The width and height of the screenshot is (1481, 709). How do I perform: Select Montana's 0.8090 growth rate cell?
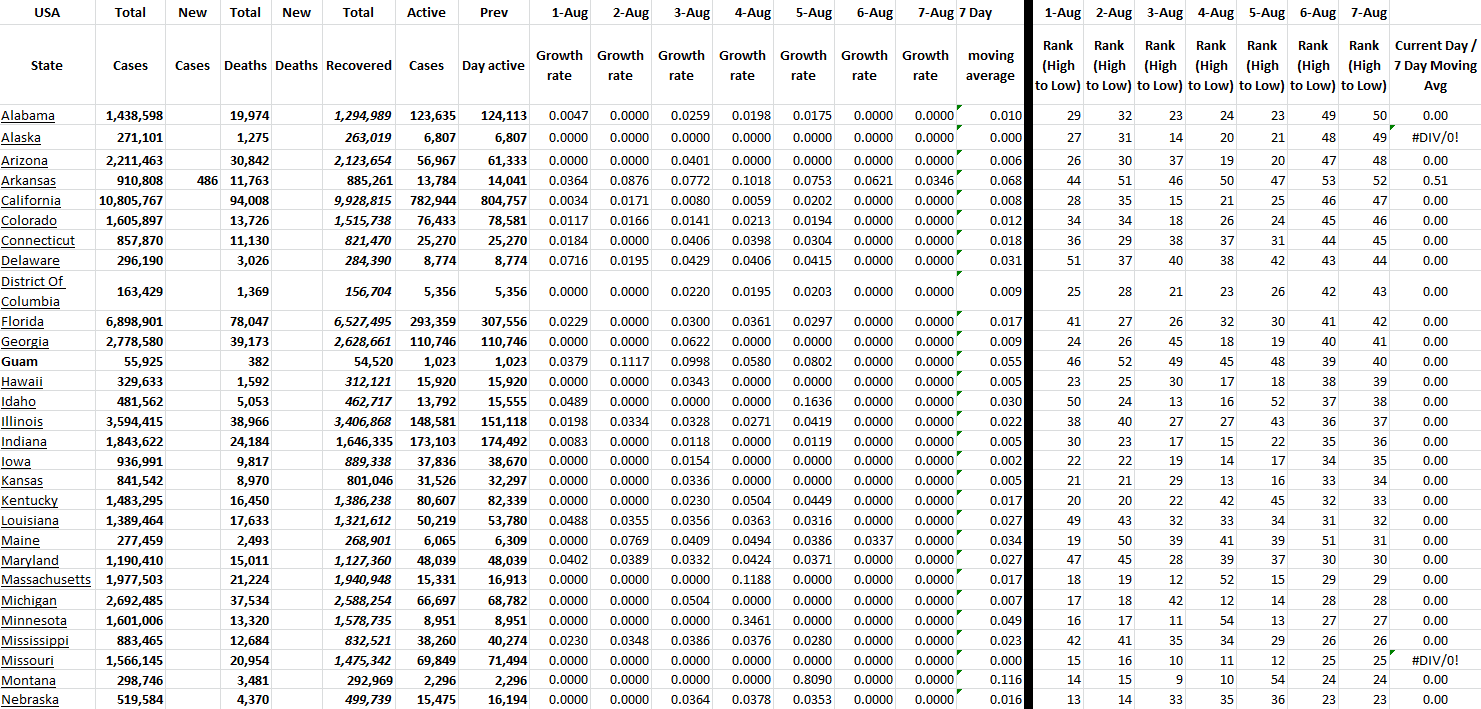coord(803,681)
